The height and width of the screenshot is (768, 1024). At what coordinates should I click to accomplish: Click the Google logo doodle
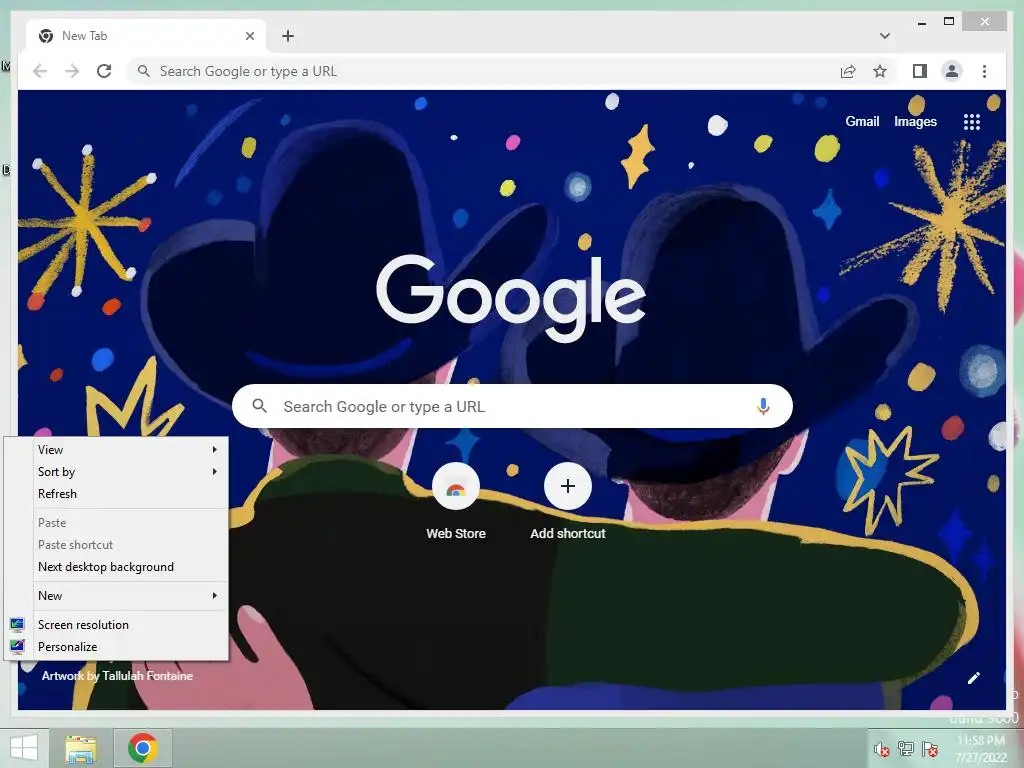tap(511, 297)
